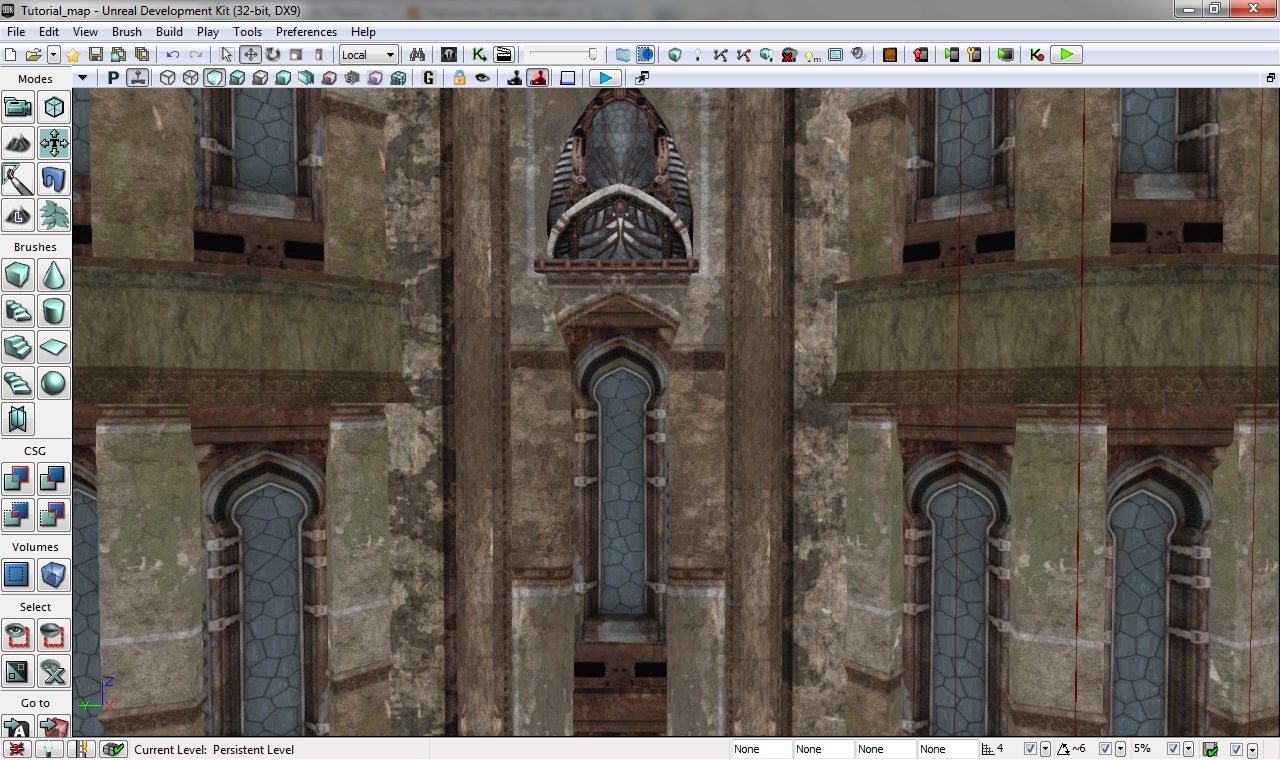Open the UnrealKismet editor (green K)
This screenshot has width=1280, height=760.
click(479, 55)
